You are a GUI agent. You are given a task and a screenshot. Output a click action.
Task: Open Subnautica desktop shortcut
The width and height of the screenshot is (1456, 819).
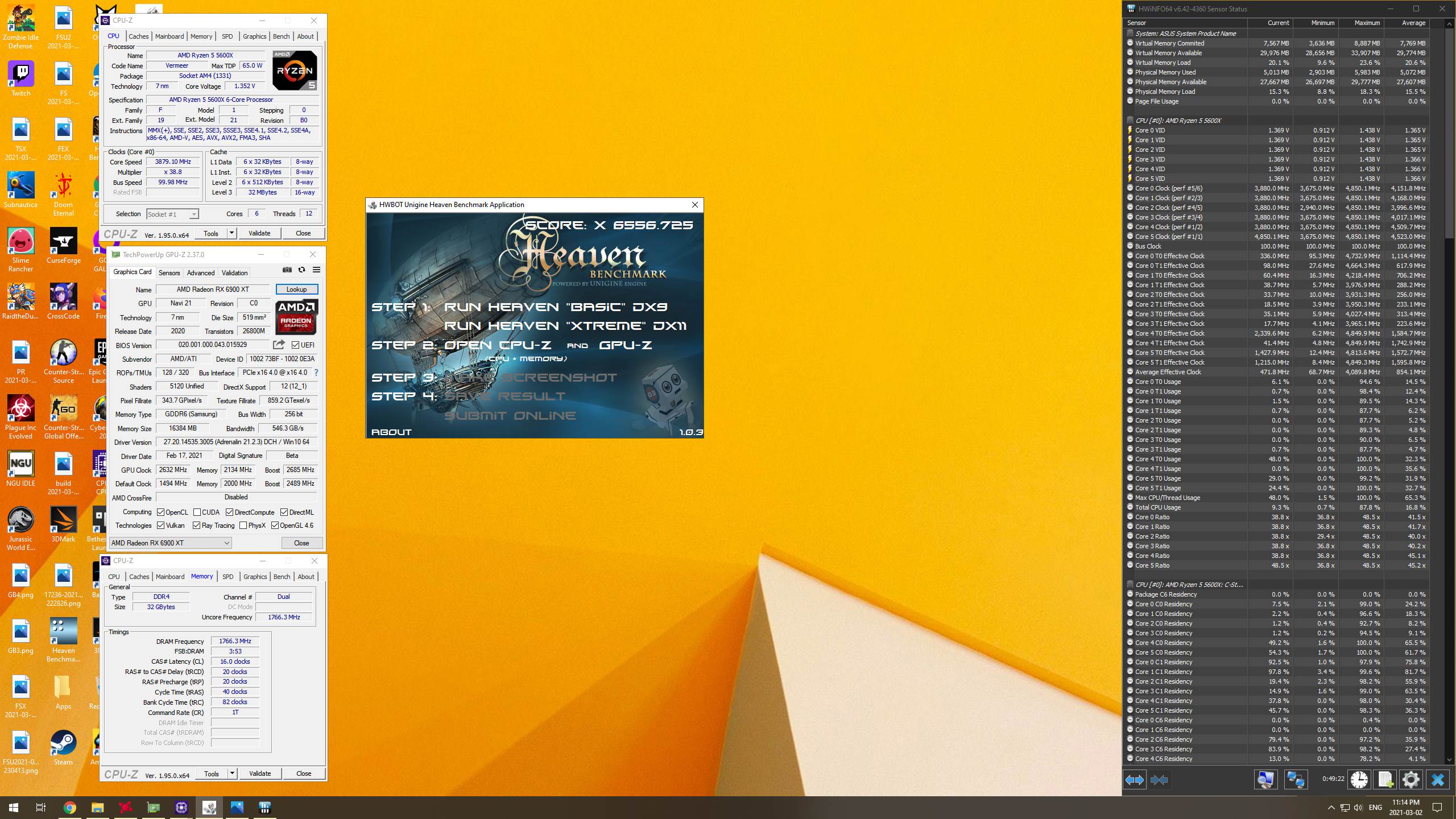pyautogui.click(x=21, y=191)
